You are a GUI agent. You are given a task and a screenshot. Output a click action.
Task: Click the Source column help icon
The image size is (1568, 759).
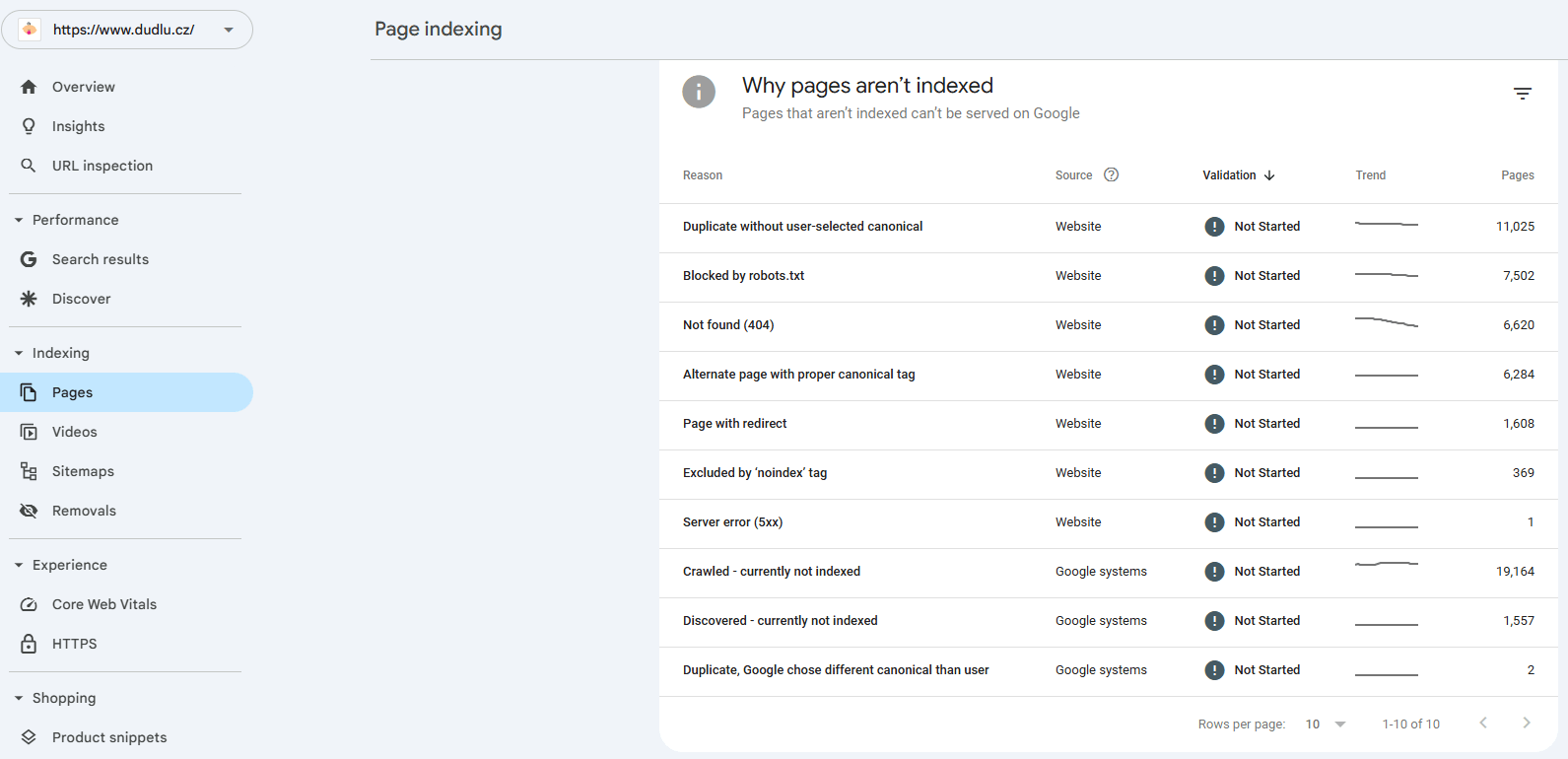tap(1111, 174)
